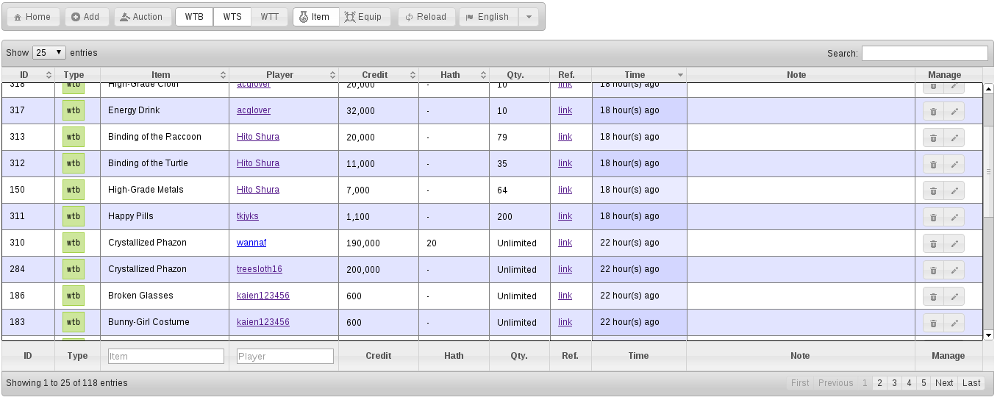Open wannaf player link
Image resolution: width=1000 pixels, height=400 pixels.
pyautogui.click(x=251, y=242)
